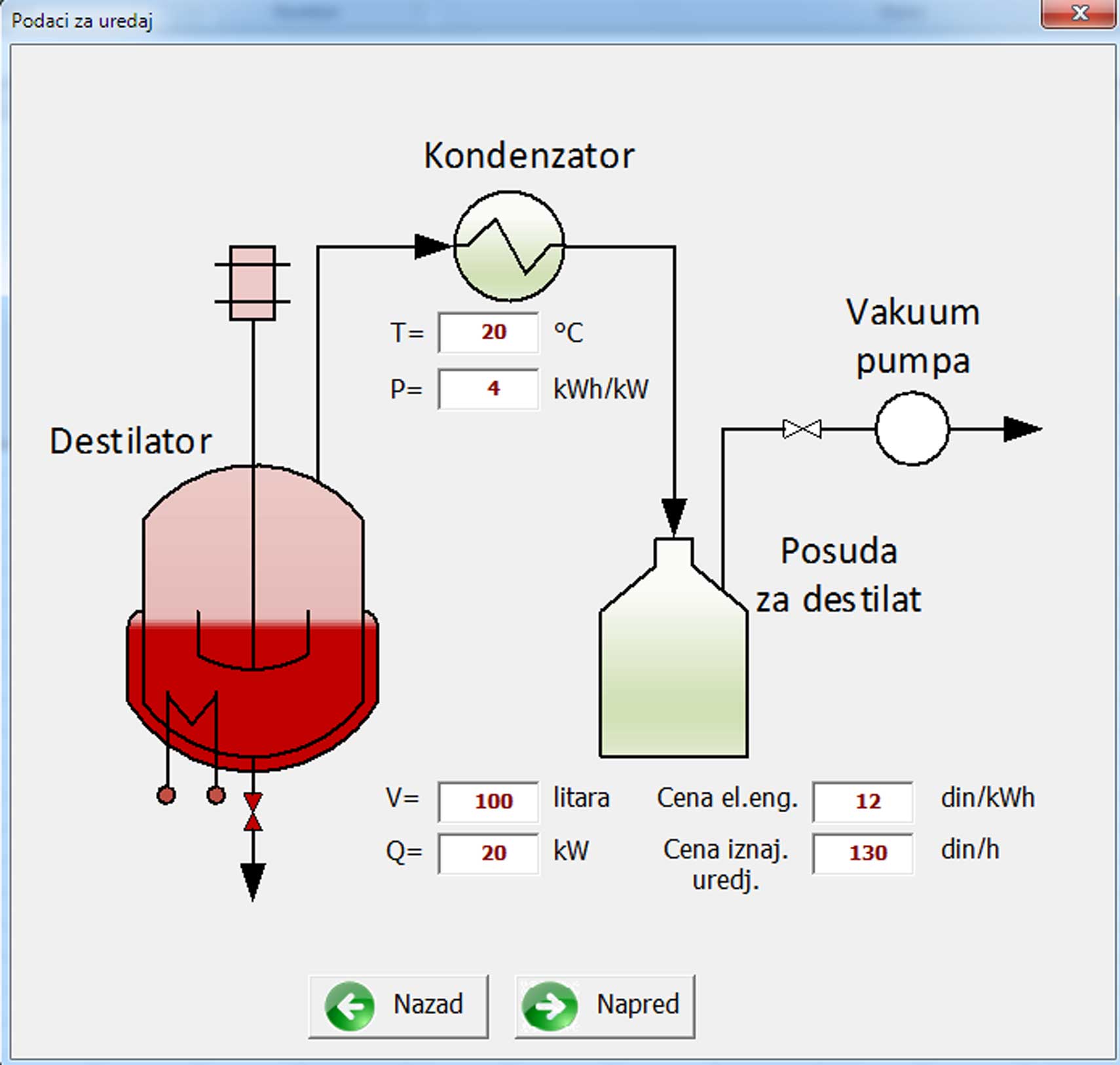Edit the heater power Q kW field

(489, 853)
